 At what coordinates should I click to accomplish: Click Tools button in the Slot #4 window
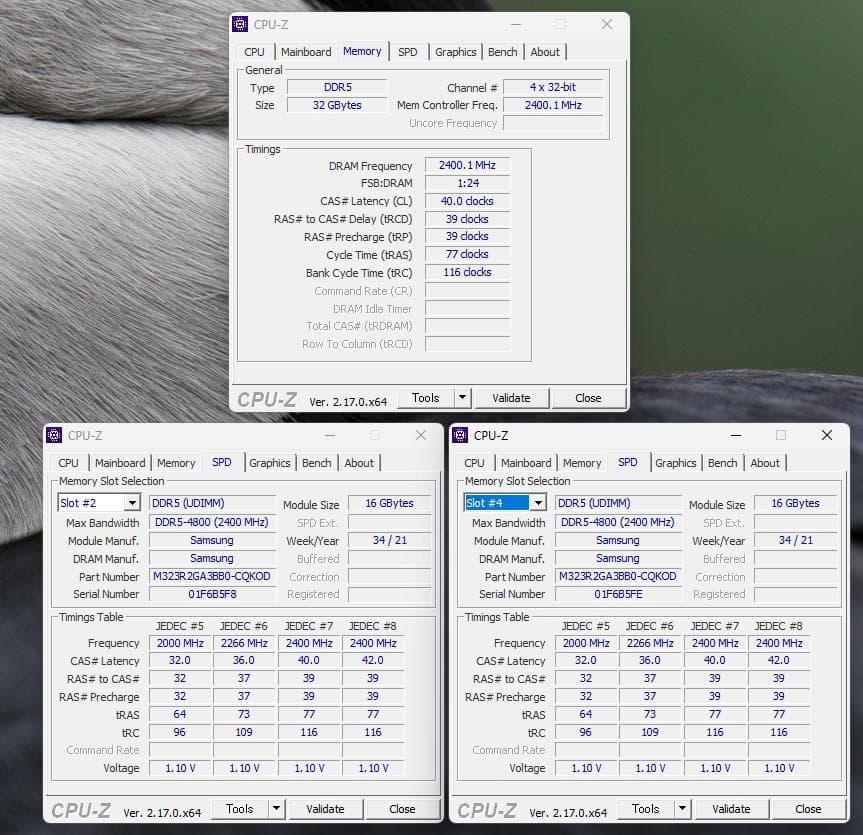[x=646, y=809]
